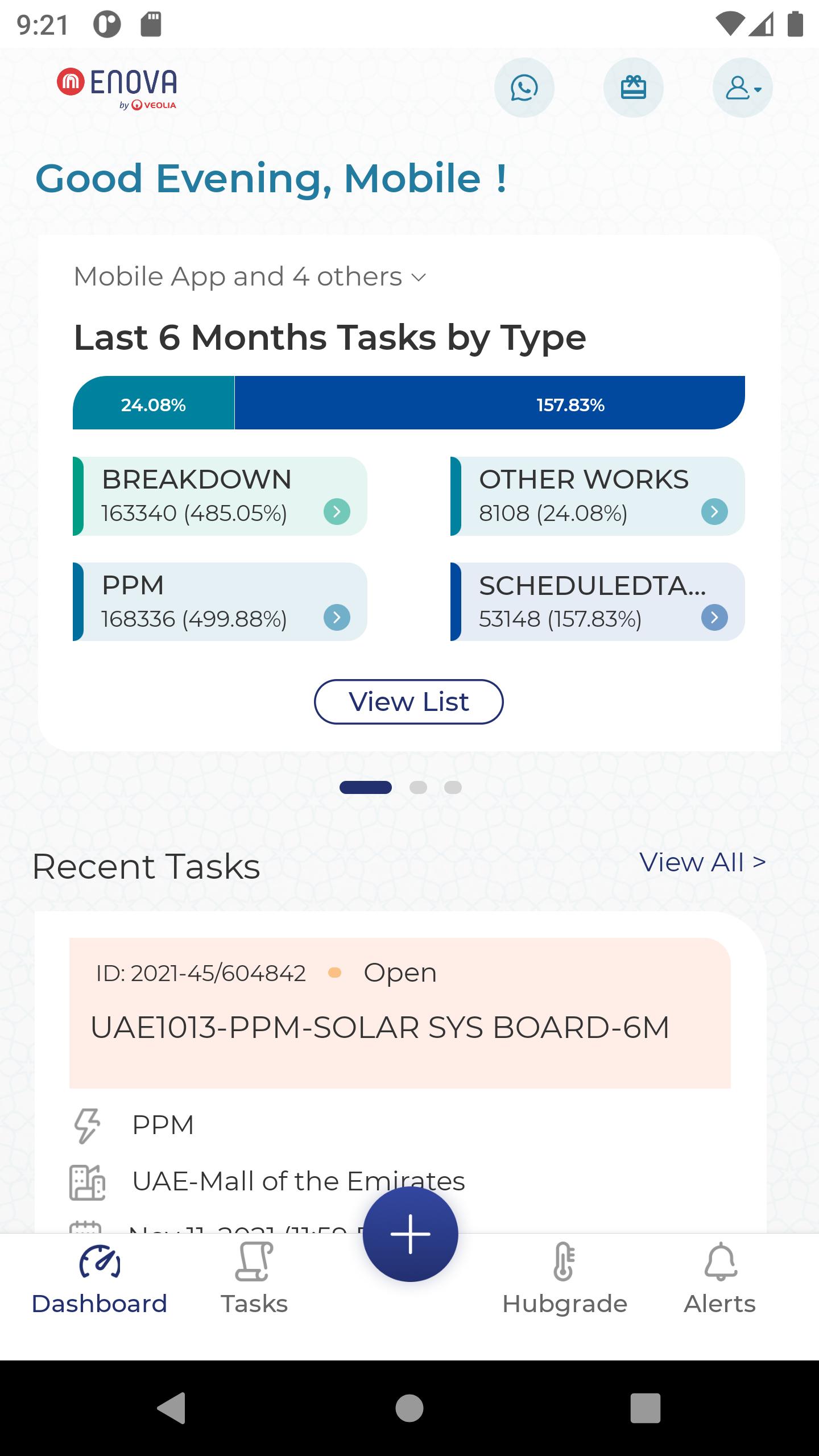Tap the blue plus add button
Image resolution: width=819 pixels, height=1456 pixels.
[411, 1234]
